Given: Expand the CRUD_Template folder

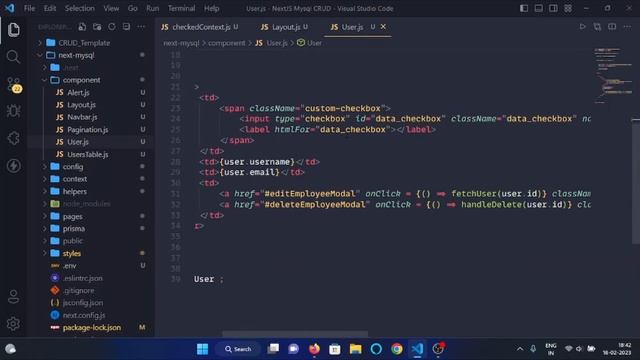Looking at the screenshot, I should [x=84, y=43].
